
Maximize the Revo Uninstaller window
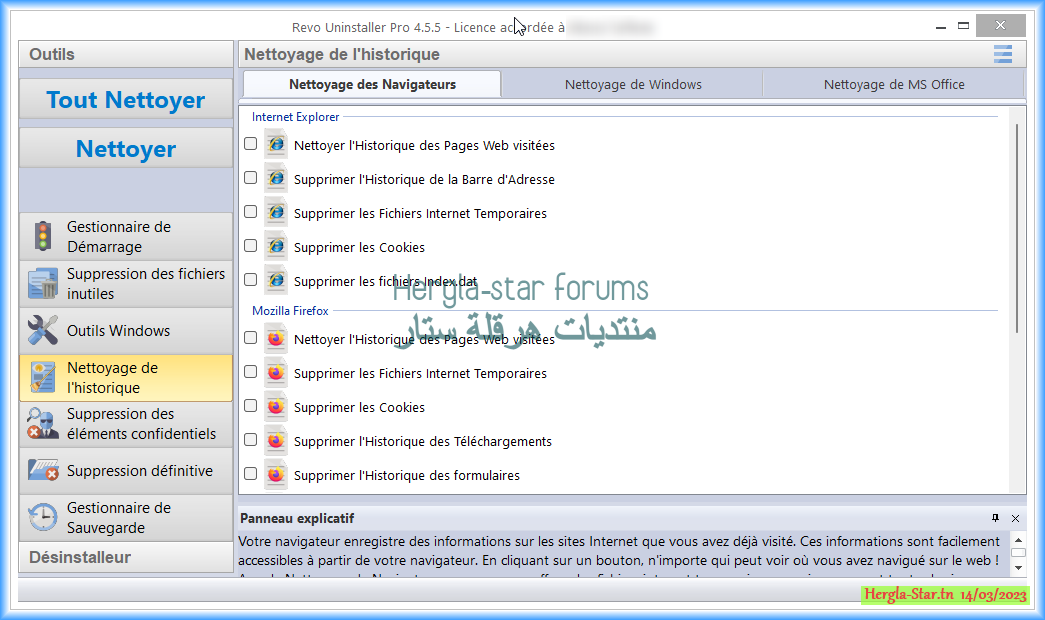963,26
